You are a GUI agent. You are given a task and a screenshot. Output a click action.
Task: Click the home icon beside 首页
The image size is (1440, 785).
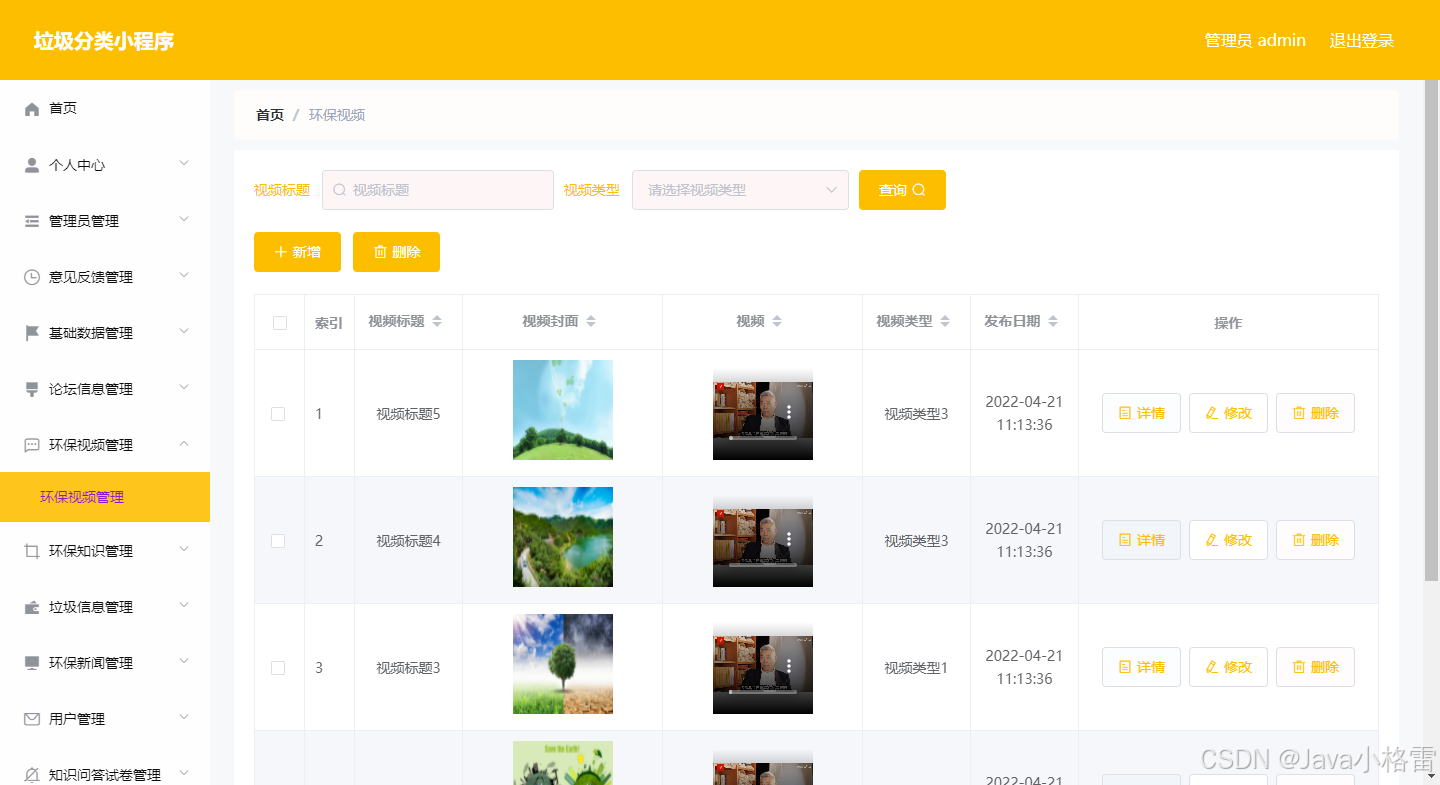(31, 108)
